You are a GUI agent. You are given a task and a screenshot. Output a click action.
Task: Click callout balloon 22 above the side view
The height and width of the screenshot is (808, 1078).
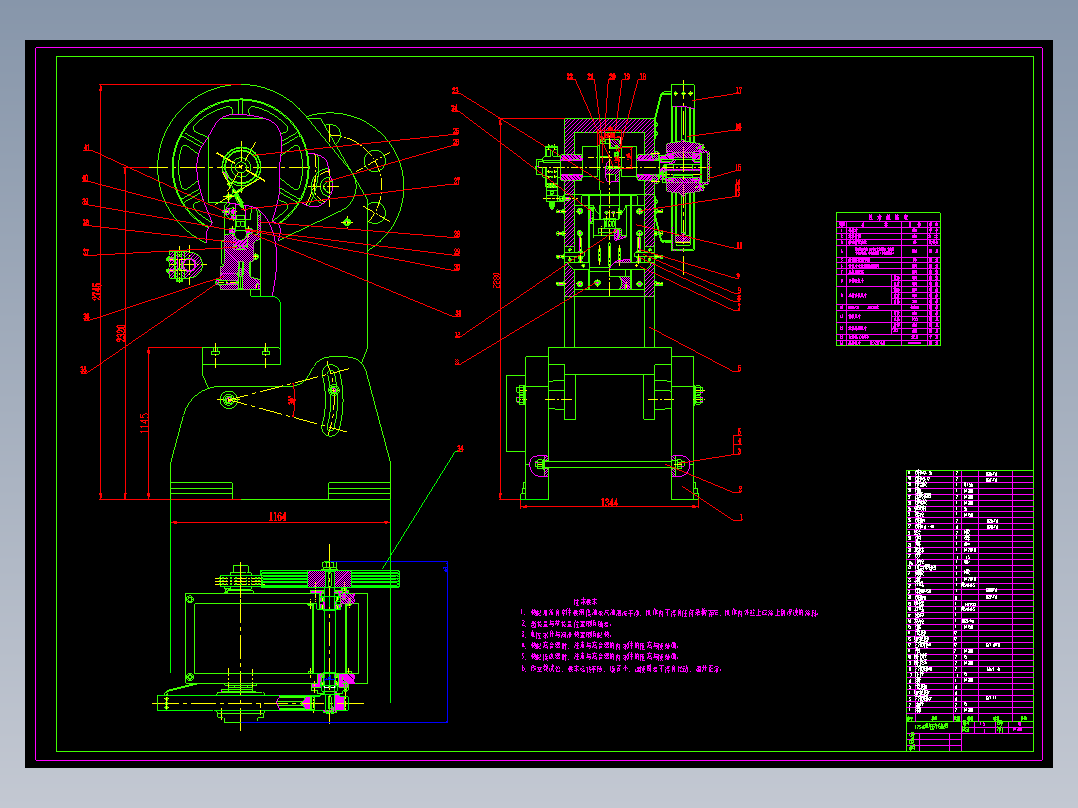(570, 74)
